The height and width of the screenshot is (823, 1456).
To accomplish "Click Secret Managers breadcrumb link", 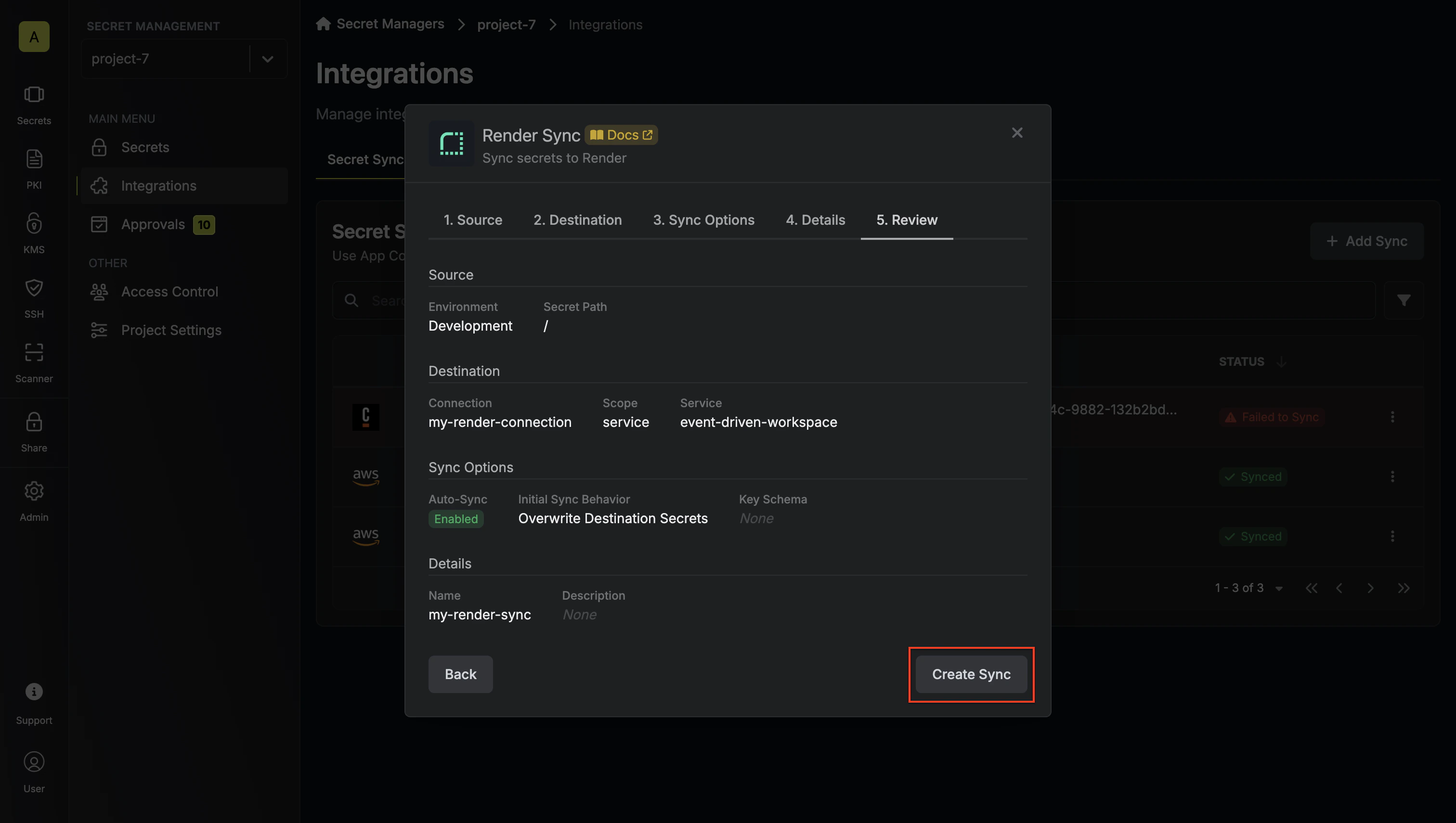I will pyautogui.click(x=390, y=24).
